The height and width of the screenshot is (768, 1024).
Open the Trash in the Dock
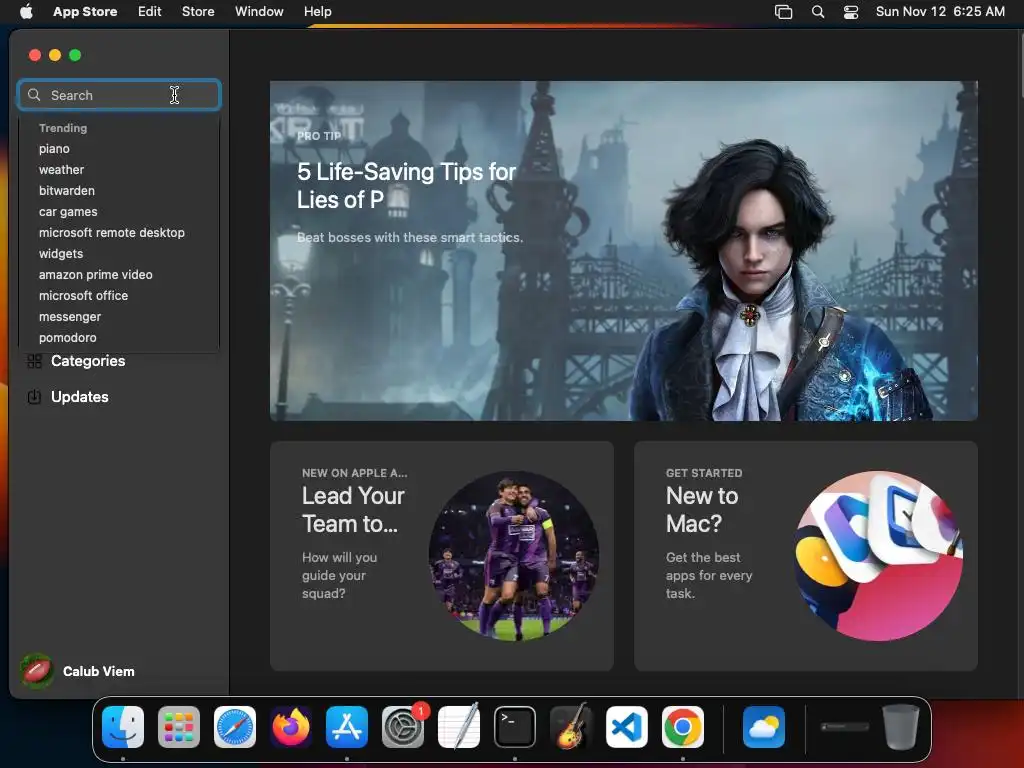click(x=901, y=727)
